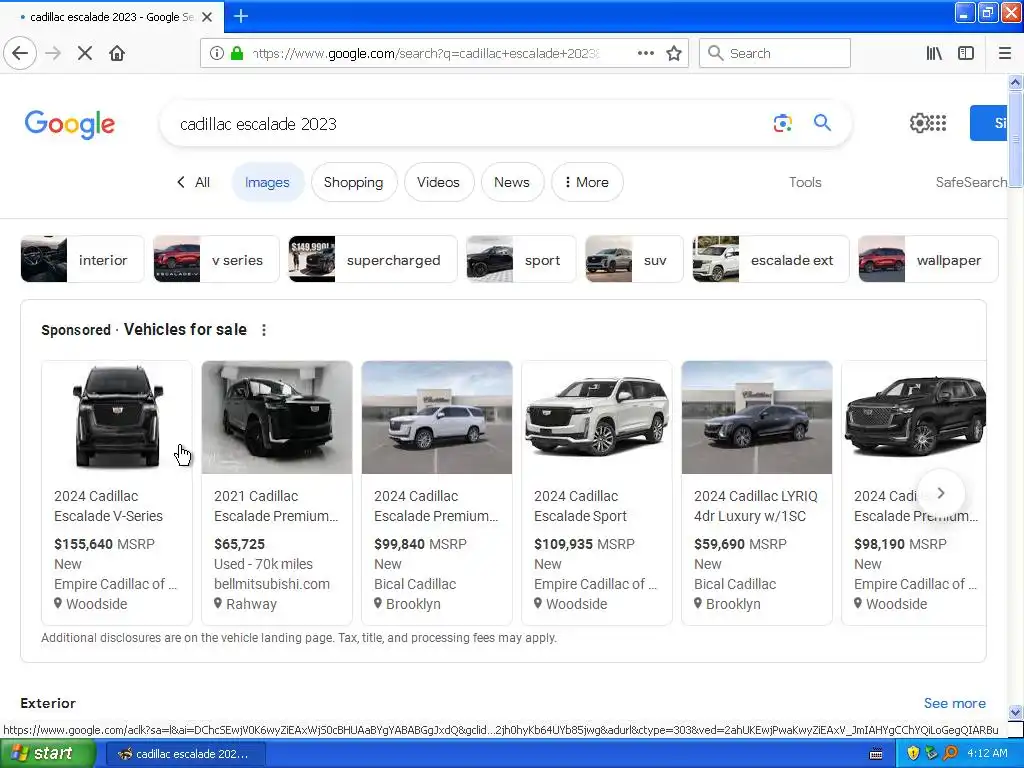
Task: Click the blue Sign in button
Action: (989, 123)
